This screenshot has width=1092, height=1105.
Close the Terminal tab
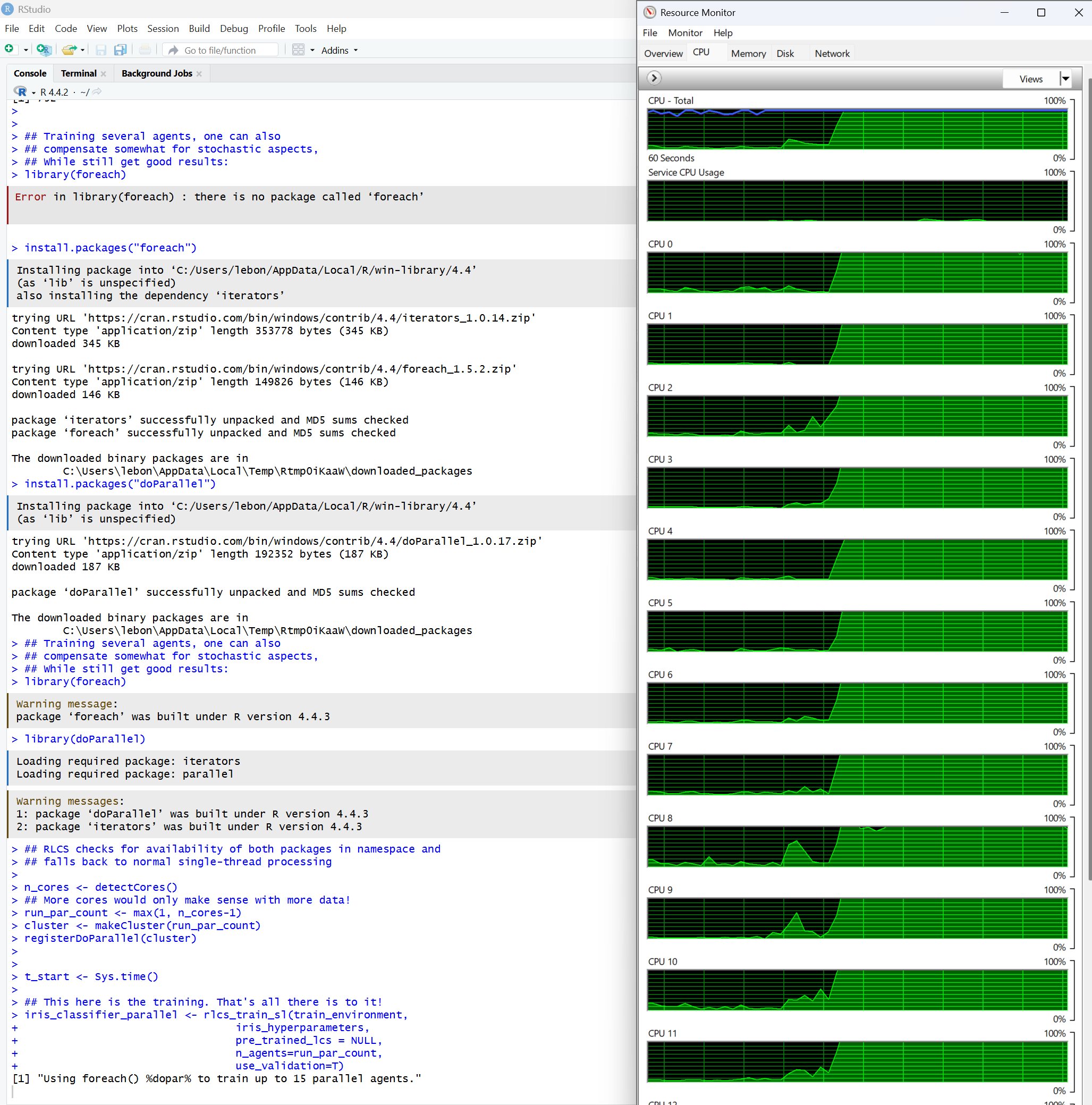click(104, 74)
